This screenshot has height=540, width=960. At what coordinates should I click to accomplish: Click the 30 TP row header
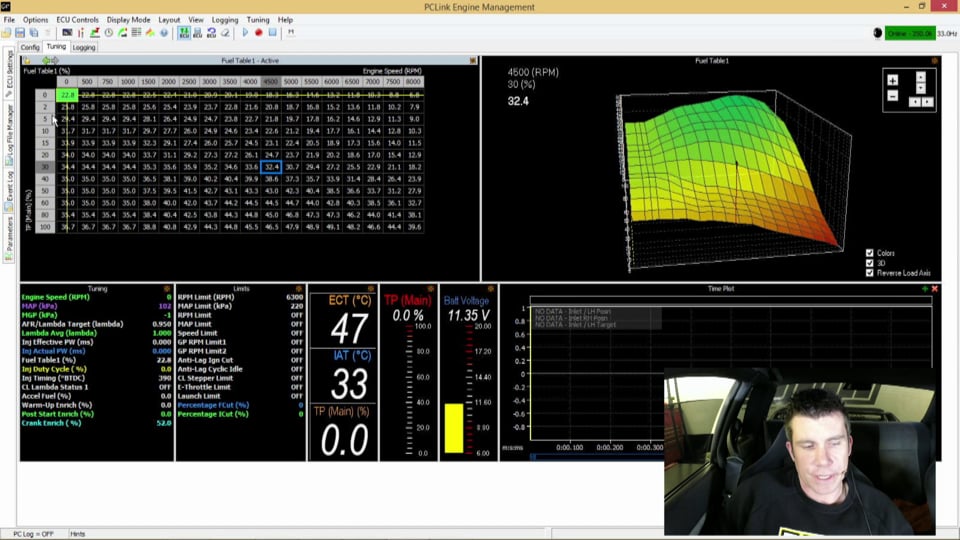point(45,167)
